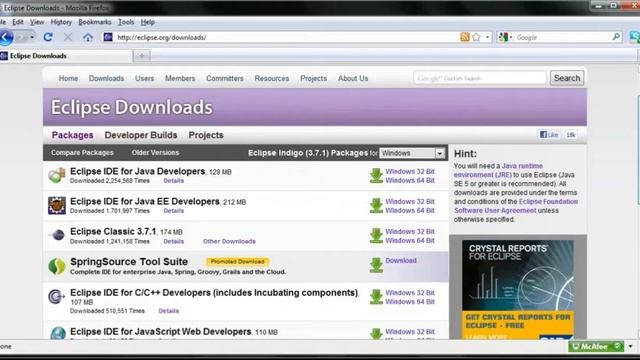Click green download arrow for Java EE Developers

pos(376,206)
